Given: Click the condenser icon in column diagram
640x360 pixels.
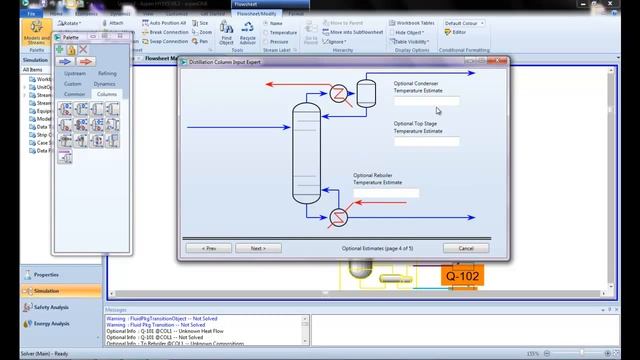Looking at the screenshot, I should click(338, 93).
